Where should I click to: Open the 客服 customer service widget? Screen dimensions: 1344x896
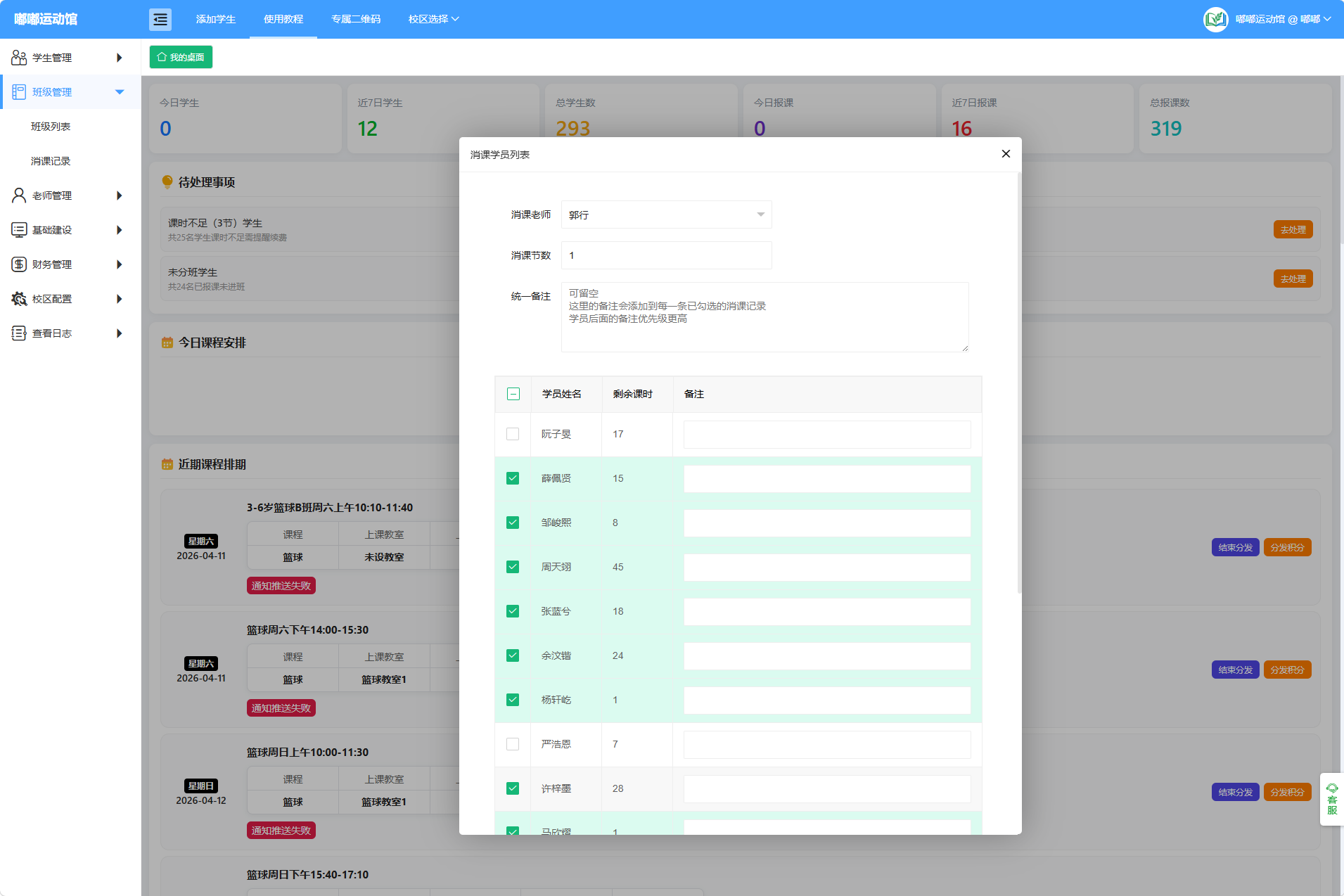[x=1332, y=799]
